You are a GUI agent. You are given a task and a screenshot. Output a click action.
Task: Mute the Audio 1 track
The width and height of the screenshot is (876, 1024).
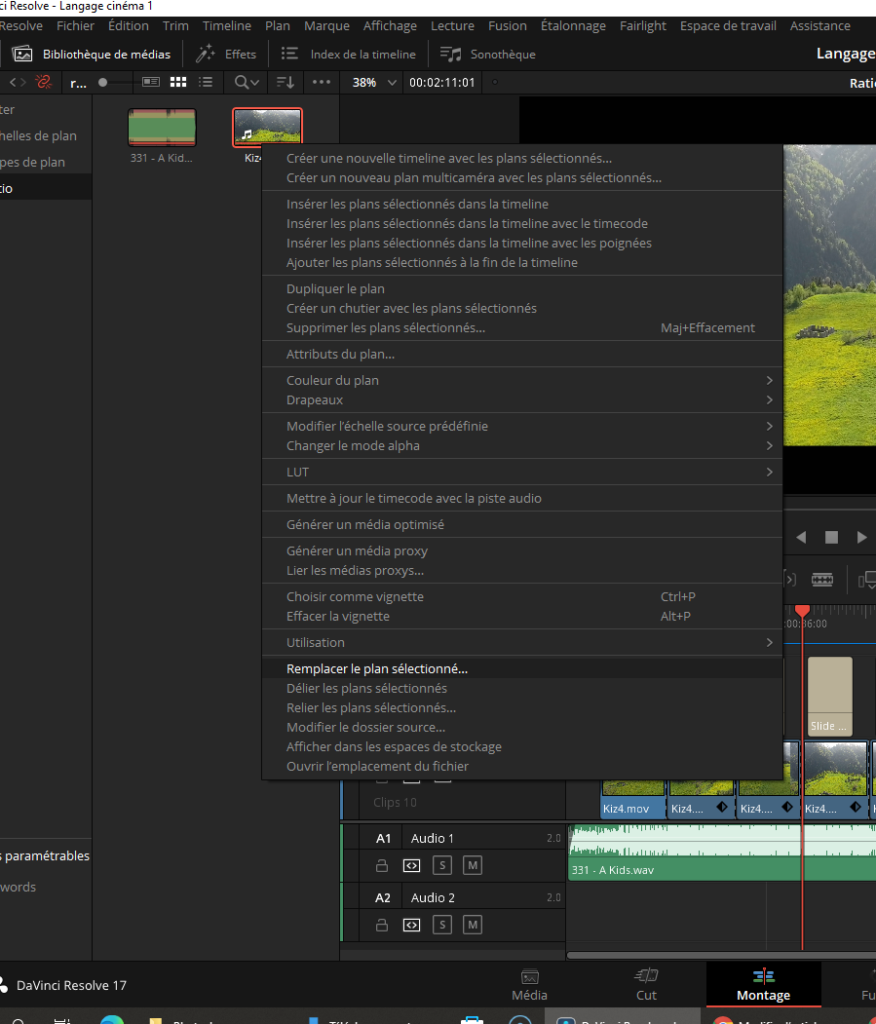(x=473, y=865)
